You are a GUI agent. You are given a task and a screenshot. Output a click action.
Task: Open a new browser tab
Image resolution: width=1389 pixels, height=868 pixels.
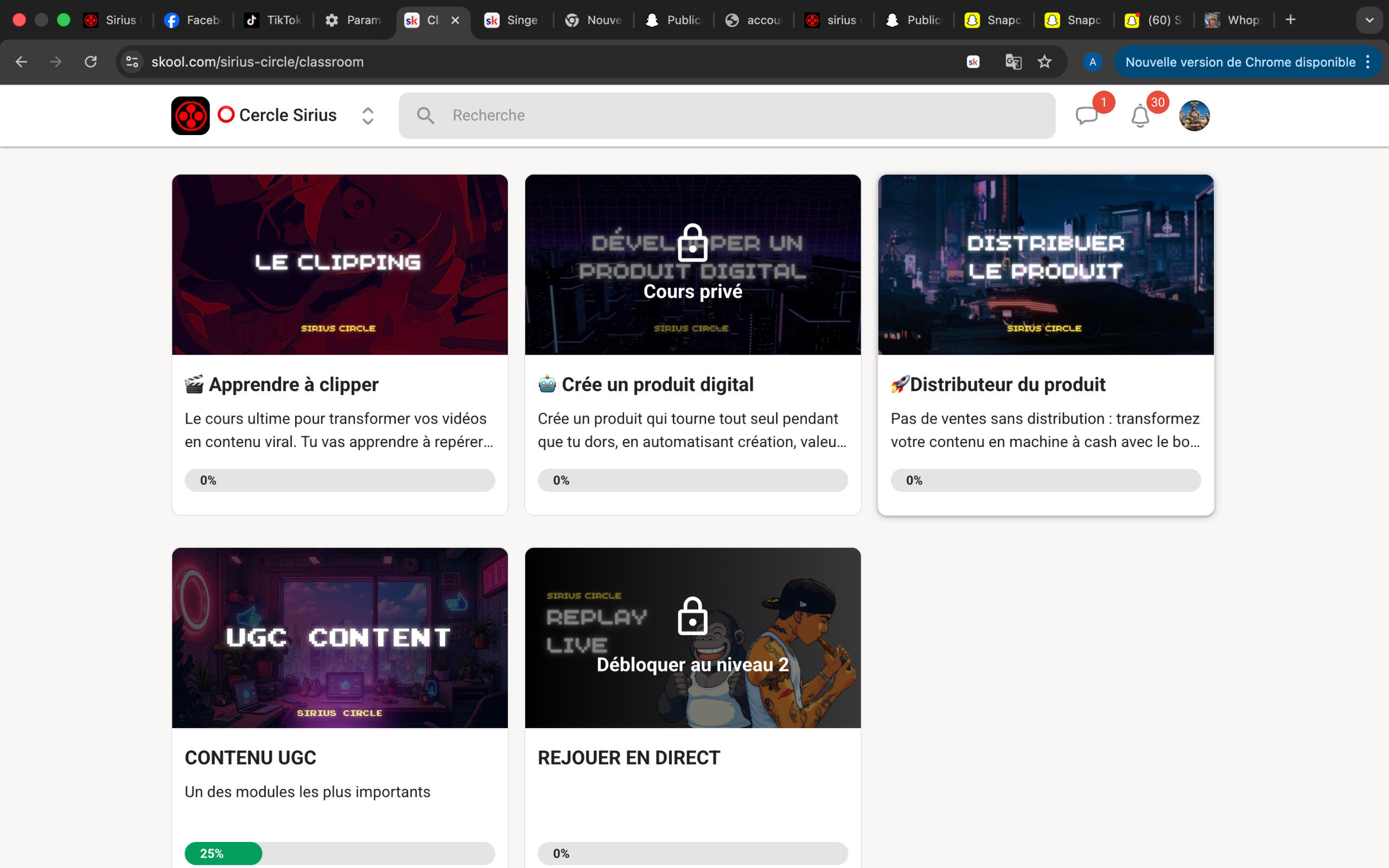click(1290, 20)
